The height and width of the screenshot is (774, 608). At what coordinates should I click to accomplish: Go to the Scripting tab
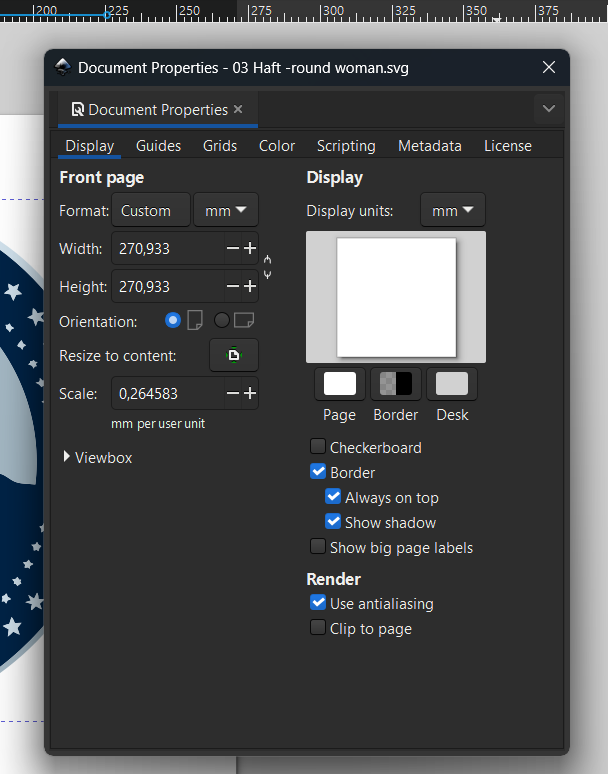346,146
